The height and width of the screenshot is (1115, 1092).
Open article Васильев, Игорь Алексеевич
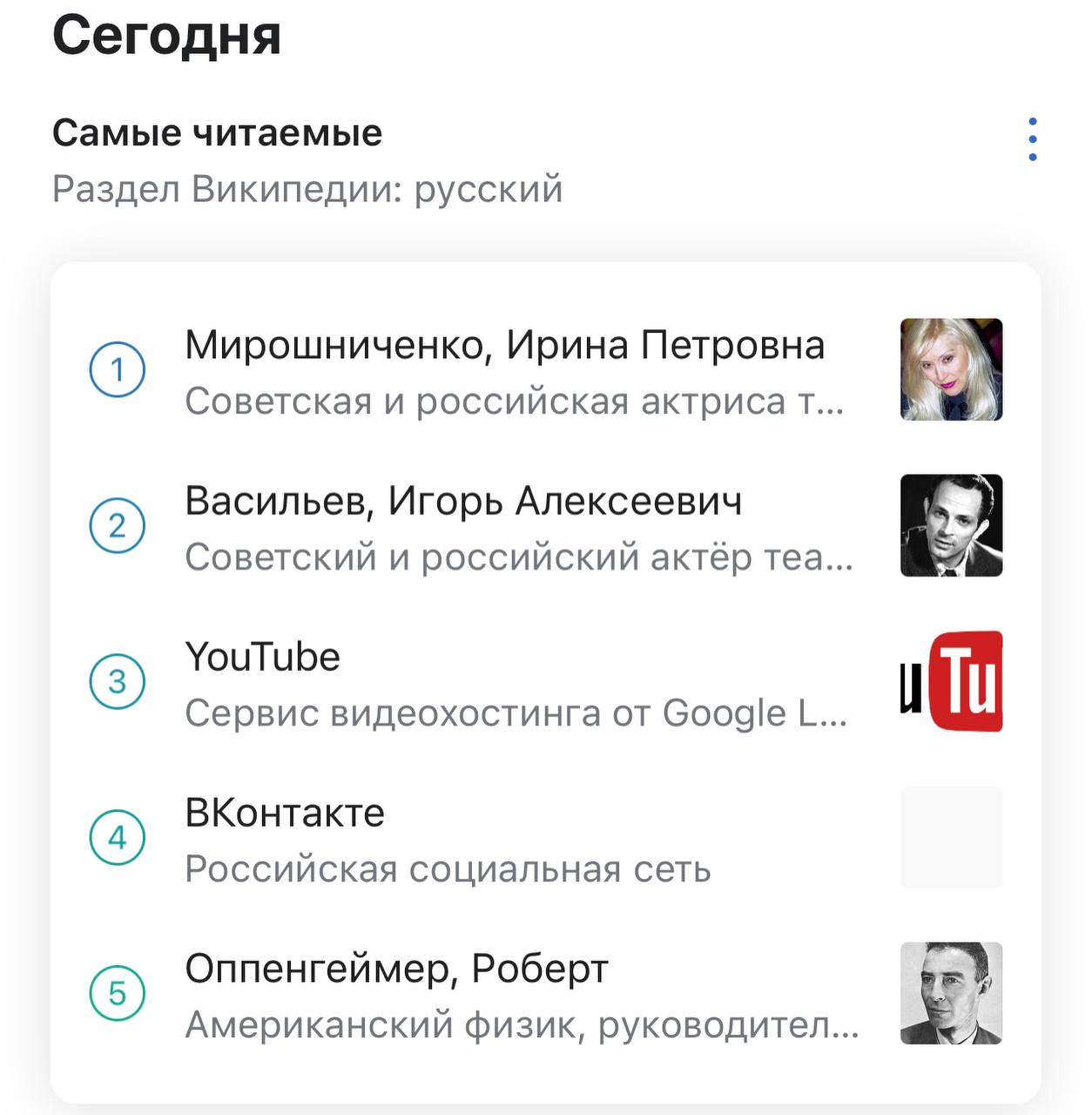pos(463,502)
